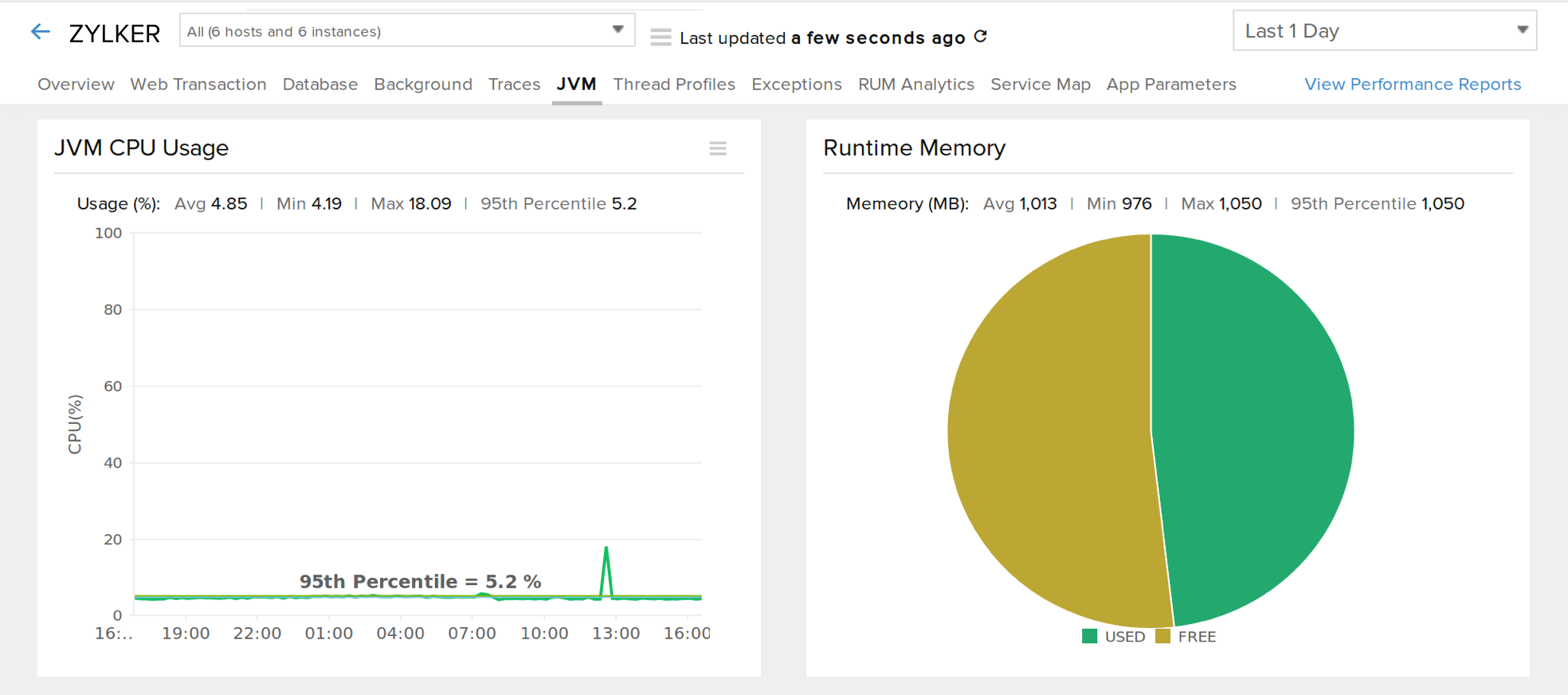Switch to the Exceptions tab

click(x=797, y=84)
